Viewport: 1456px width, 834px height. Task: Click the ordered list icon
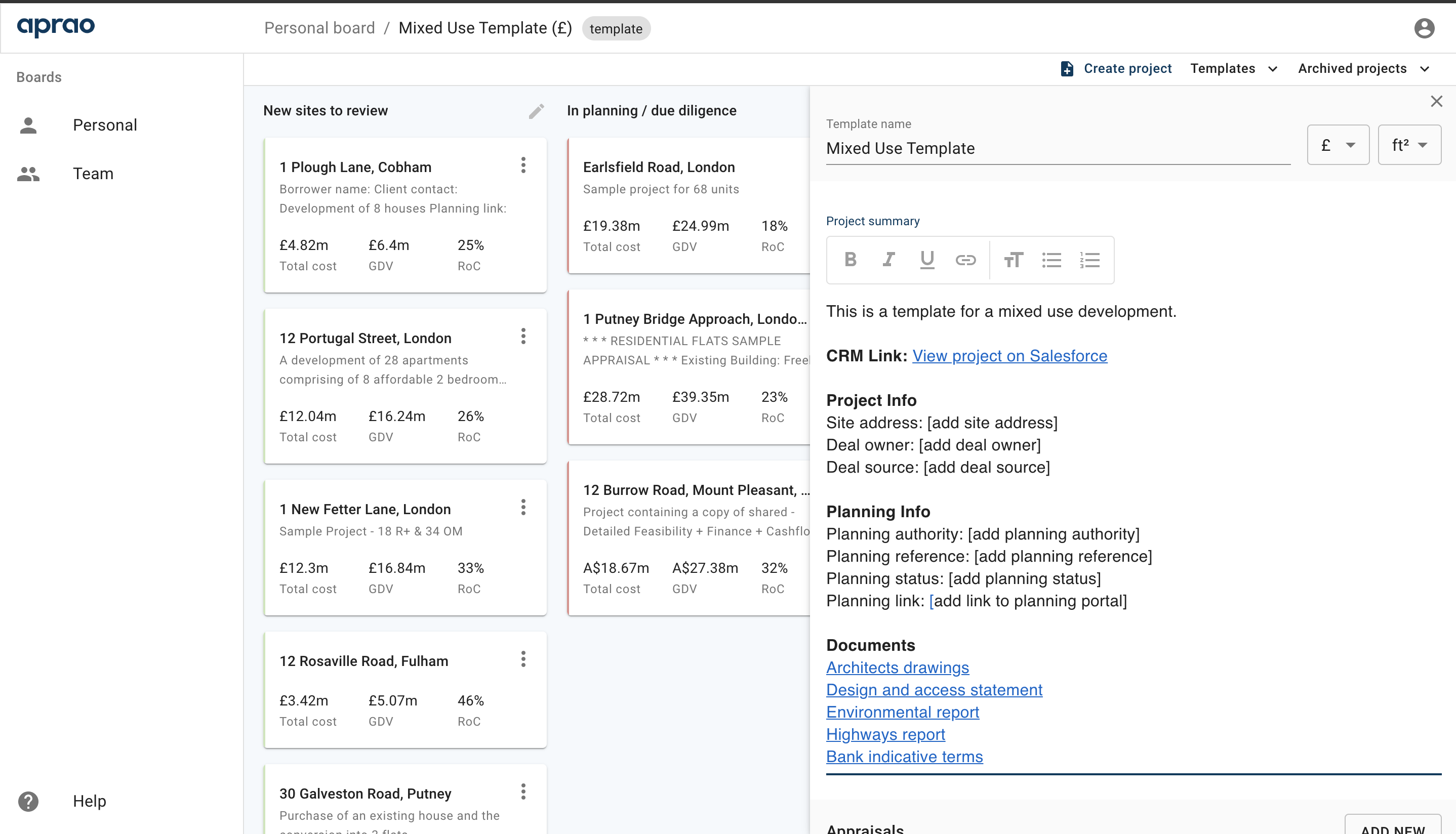click(1089, 260)
